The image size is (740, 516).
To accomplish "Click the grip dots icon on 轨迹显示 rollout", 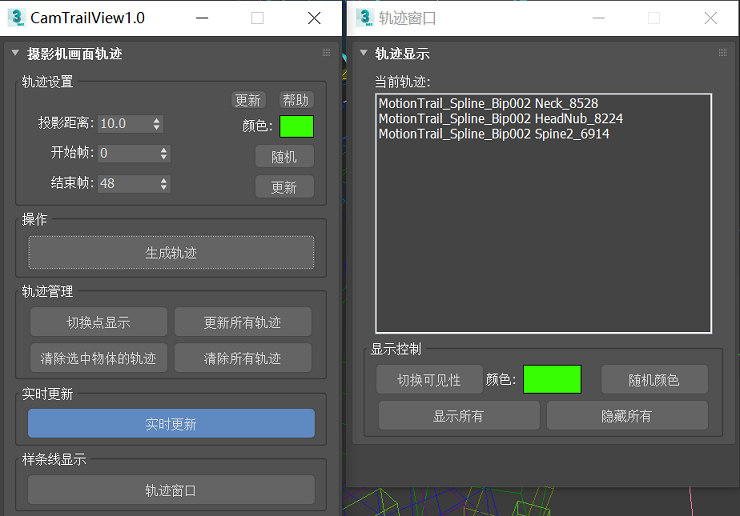I will [x=723, y=54].
